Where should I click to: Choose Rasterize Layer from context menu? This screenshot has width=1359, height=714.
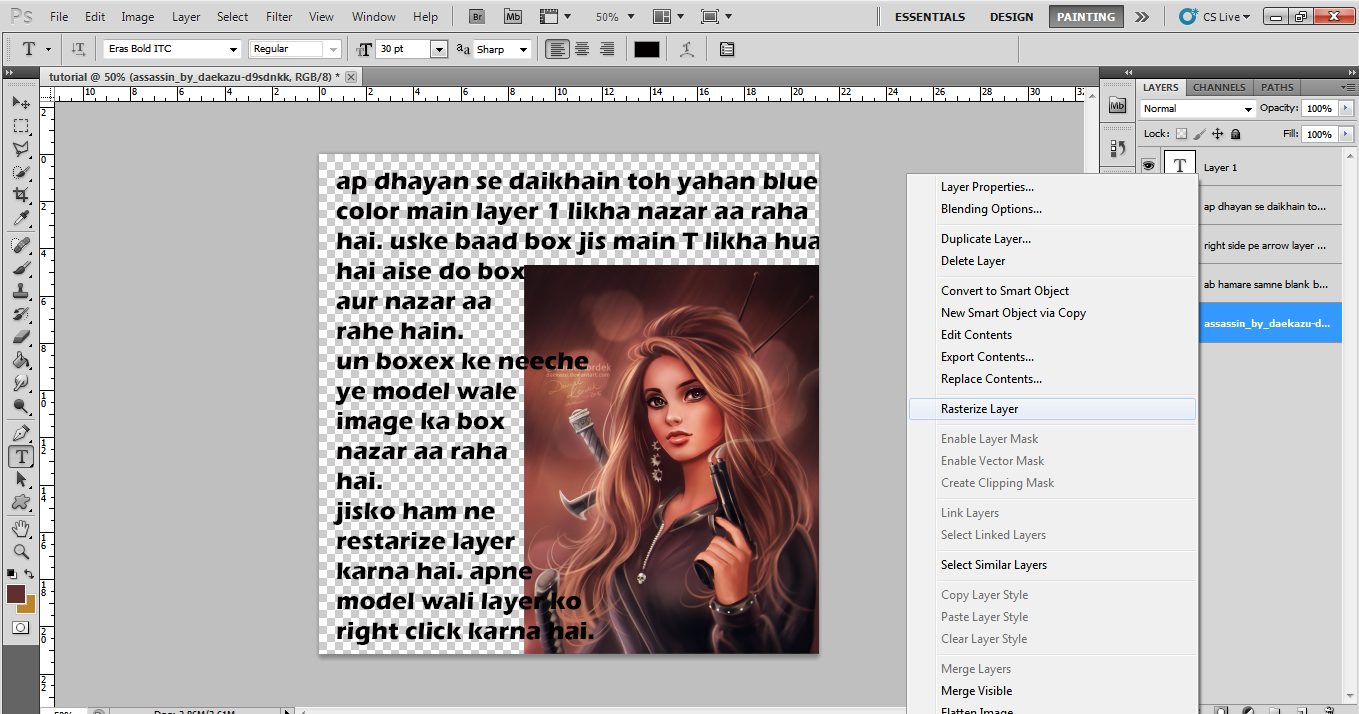1052,409
